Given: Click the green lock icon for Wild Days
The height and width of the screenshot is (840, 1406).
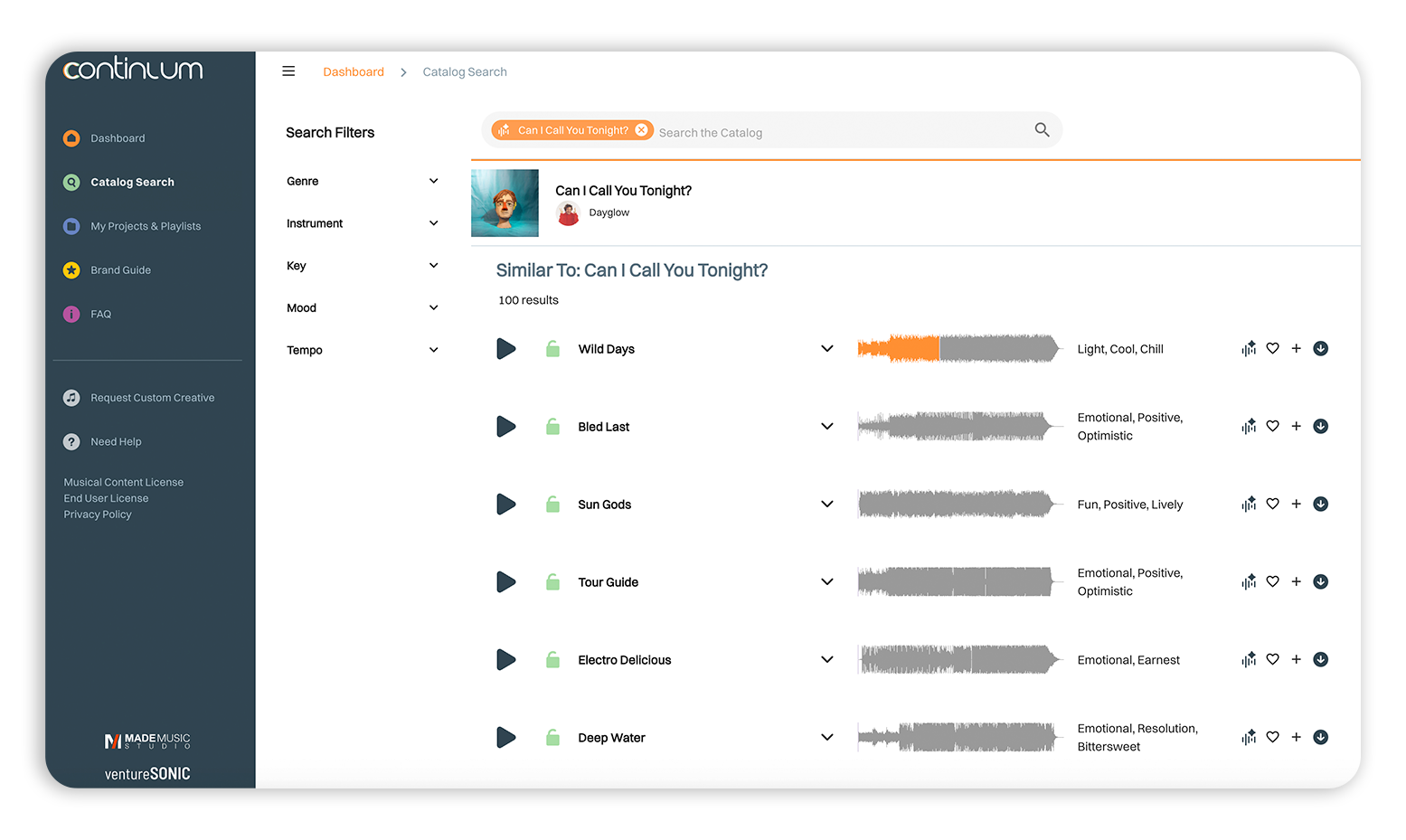Looking at the screenshot, I should point(552,349).
